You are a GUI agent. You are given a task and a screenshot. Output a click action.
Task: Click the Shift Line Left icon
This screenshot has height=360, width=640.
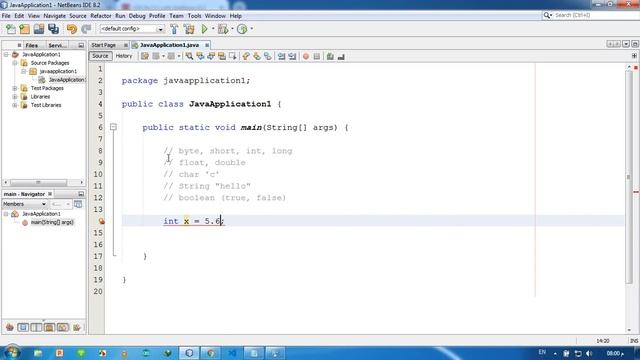[x=281, y=56]
